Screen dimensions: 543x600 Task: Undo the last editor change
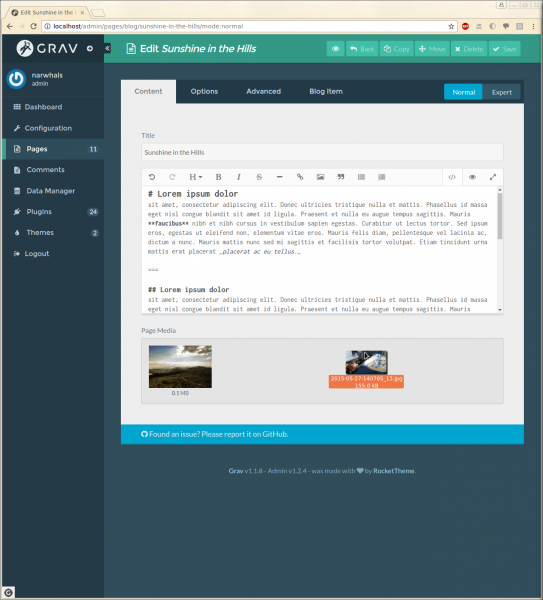152,177
